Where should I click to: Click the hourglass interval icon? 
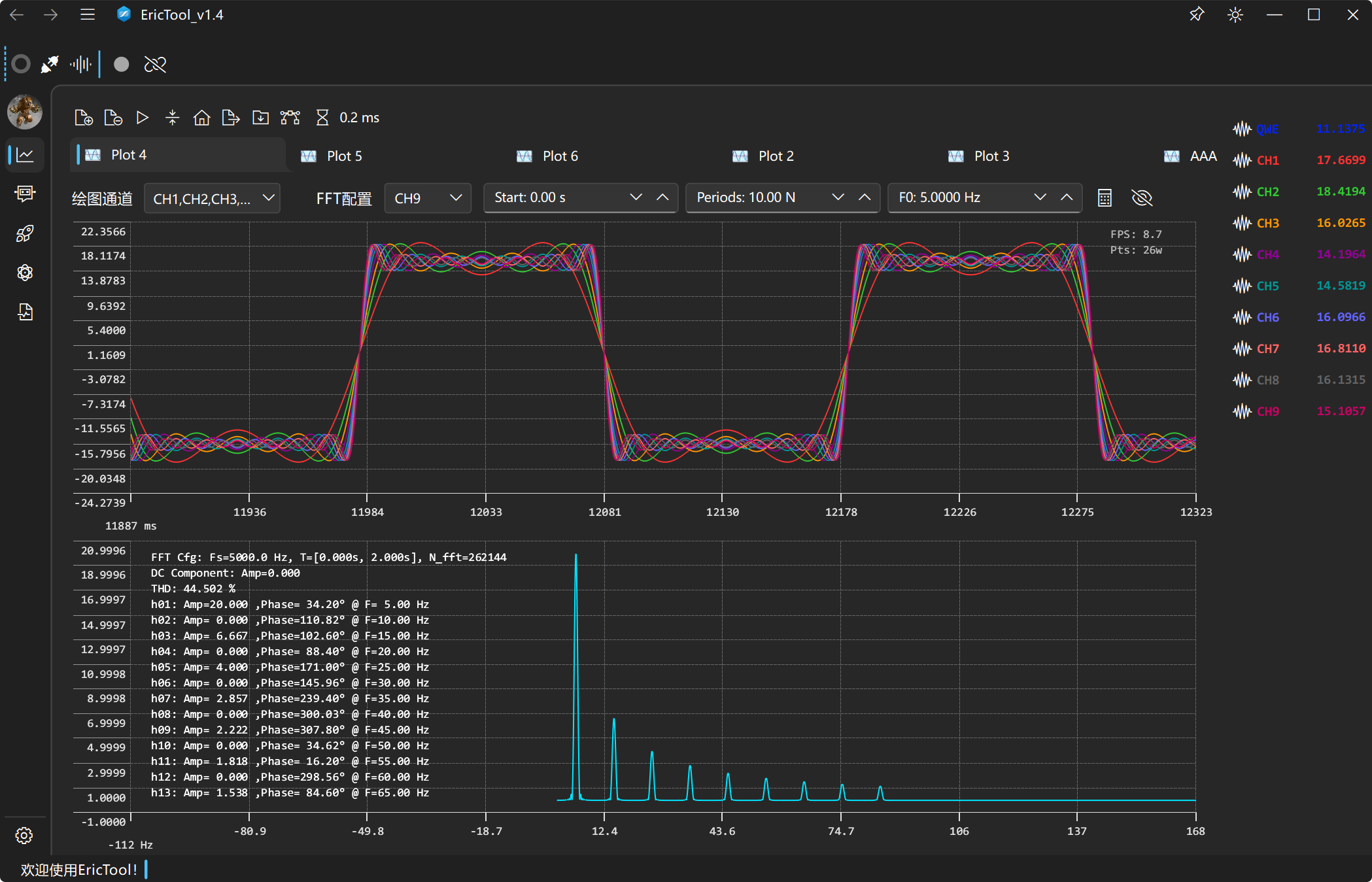pos(322,118)
